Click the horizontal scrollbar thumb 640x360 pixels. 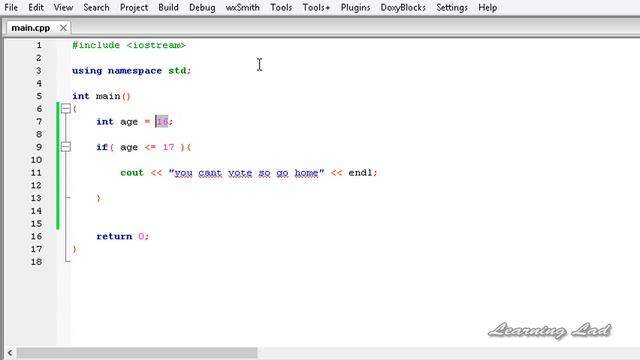coord(137,353)
